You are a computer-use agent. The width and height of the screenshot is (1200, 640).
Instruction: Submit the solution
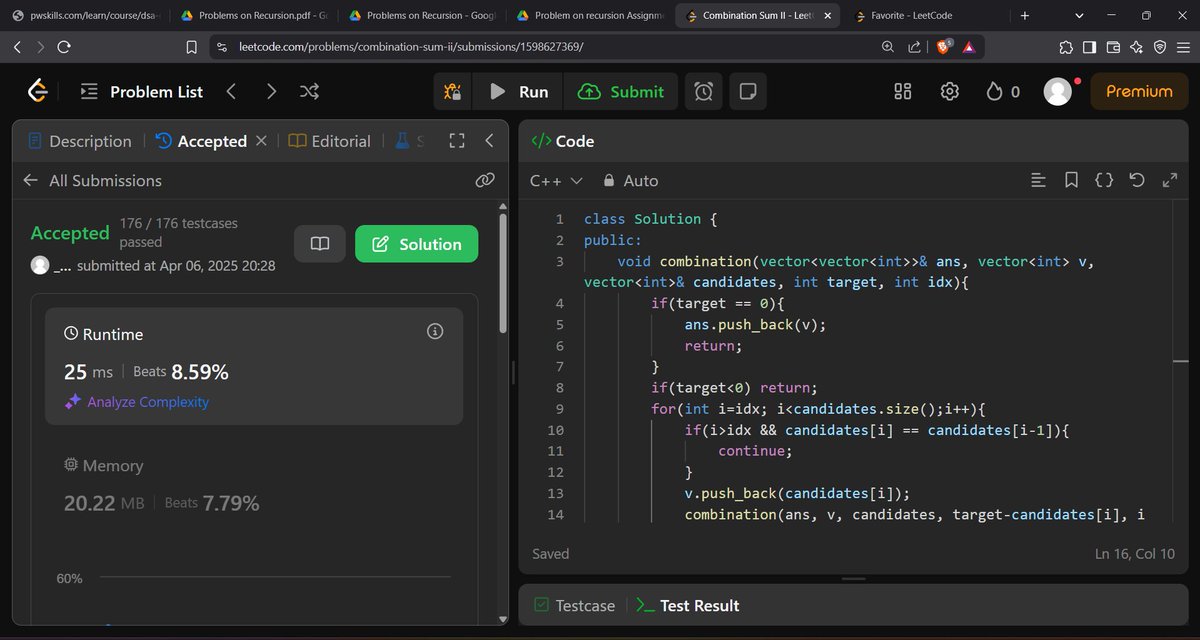click(621, 92)
